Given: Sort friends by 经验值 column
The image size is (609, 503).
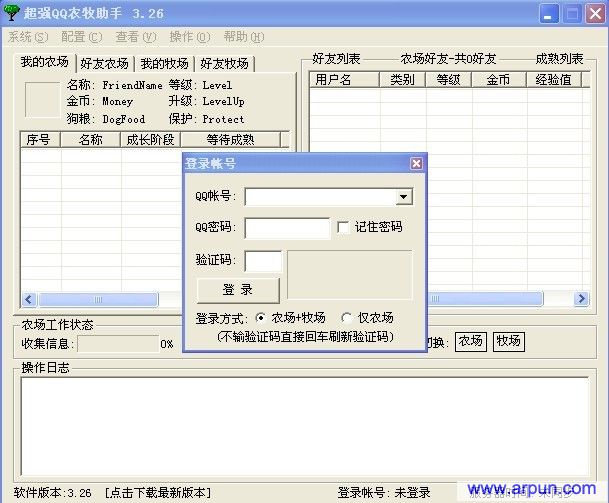Looking at the screenshot, I should click(x=554, y=80).
